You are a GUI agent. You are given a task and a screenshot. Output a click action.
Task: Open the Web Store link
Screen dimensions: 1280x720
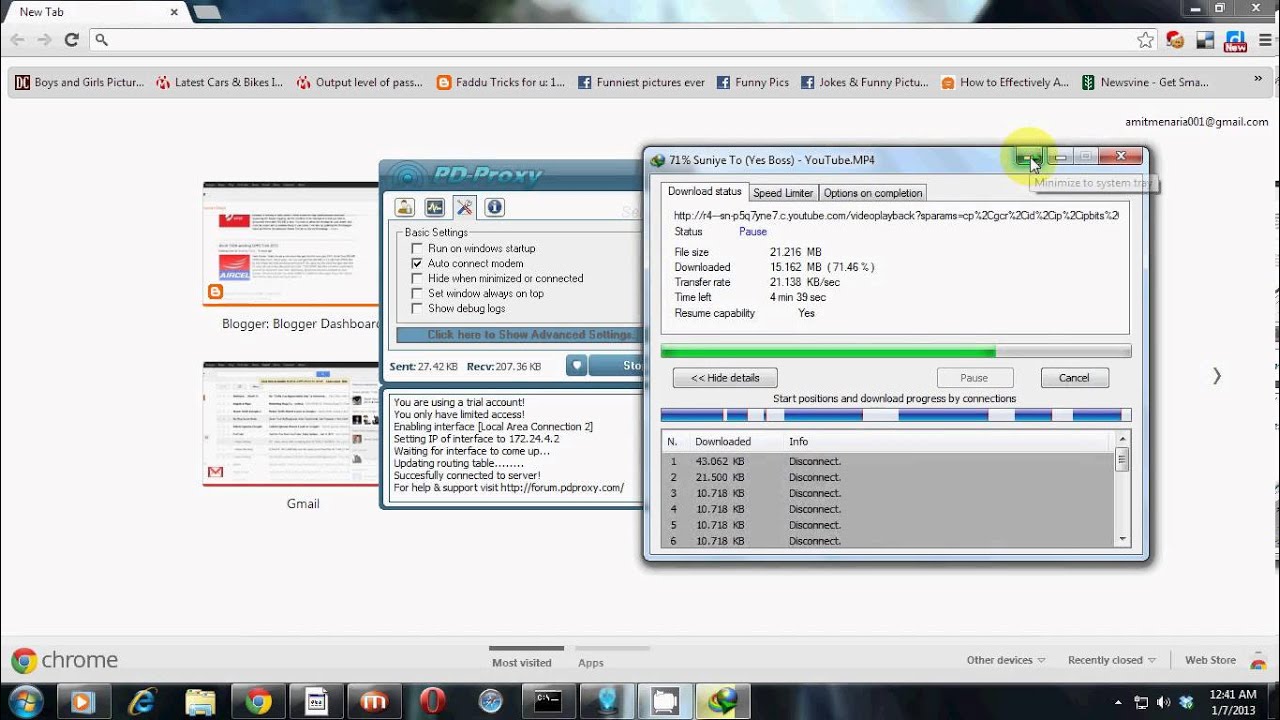[x=1210, y=660]
